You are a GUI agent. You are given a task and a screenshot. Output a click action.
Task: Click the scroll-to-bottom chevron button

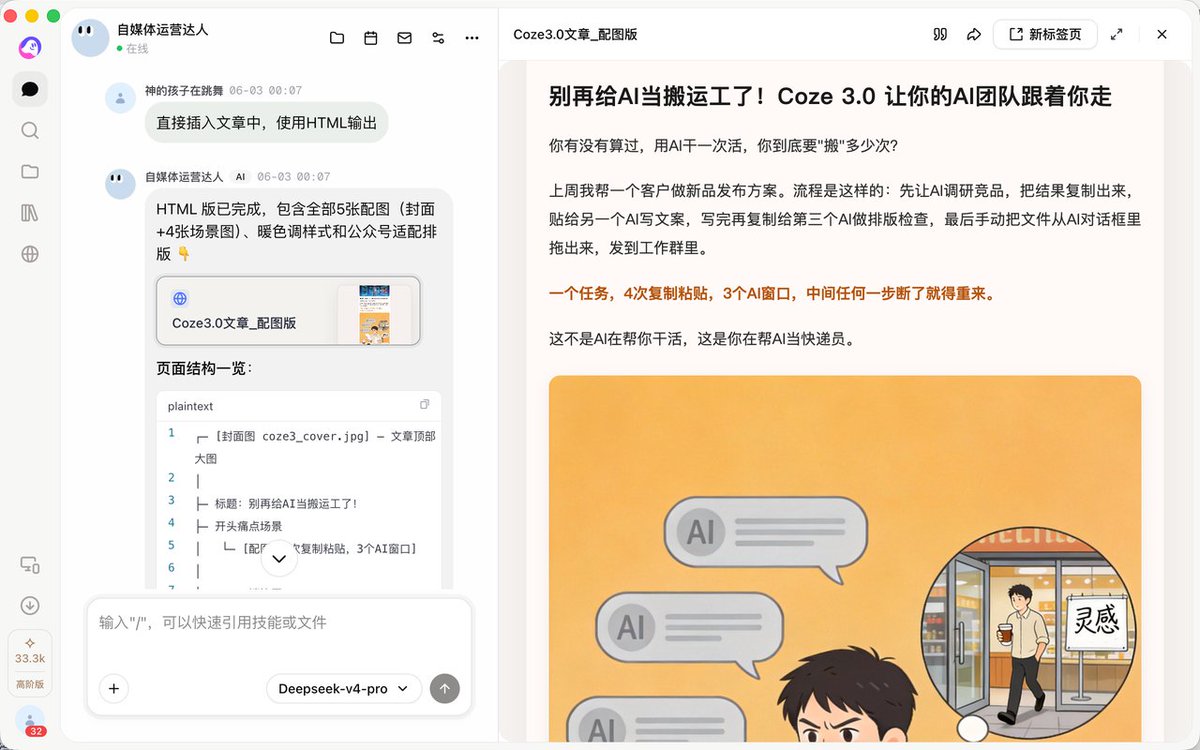[x=279, y=559]
